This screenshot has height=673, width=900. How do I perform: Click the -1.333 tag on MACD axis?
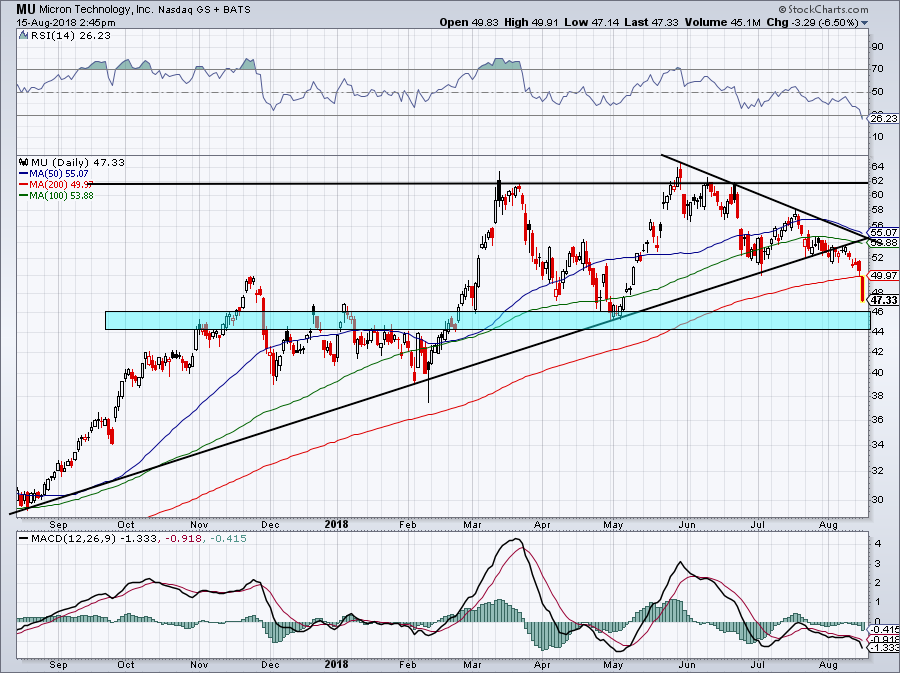pos(883,648)
